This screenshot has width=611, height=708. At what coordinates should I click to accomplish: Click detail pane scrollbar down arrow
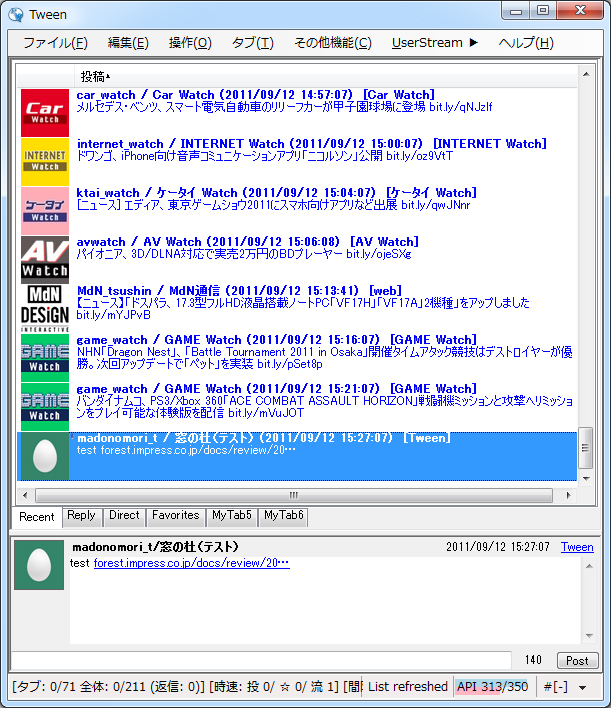pyautogui.click(x=589, y=636)
